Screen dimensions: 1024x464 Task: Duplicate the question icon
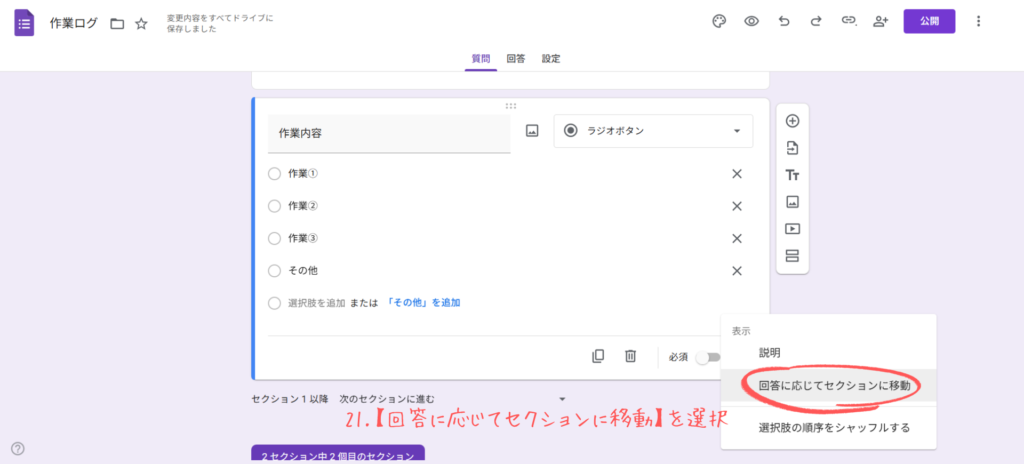click(x=598, y=356)
